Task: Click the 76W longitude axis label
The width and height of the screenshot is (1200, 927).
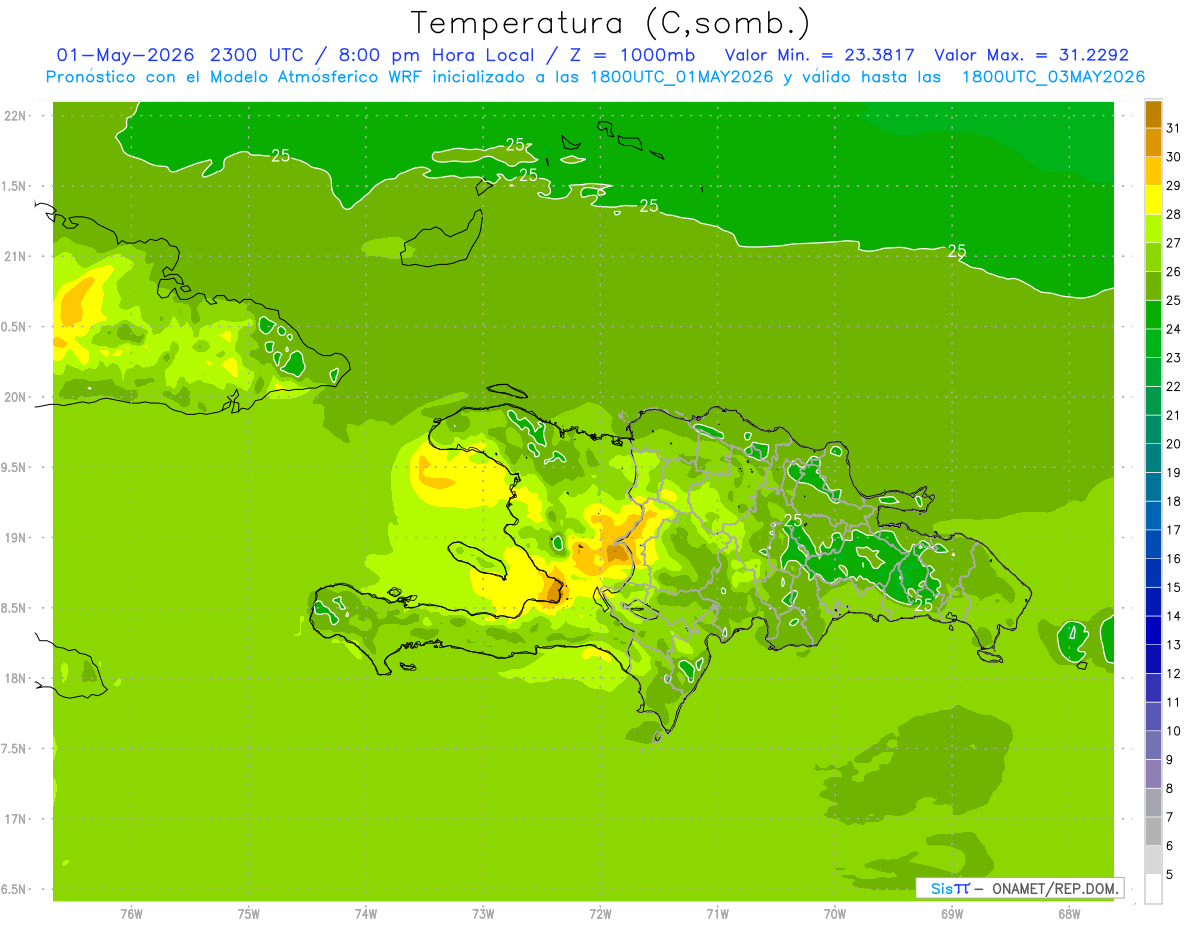Action: [131, 913]
